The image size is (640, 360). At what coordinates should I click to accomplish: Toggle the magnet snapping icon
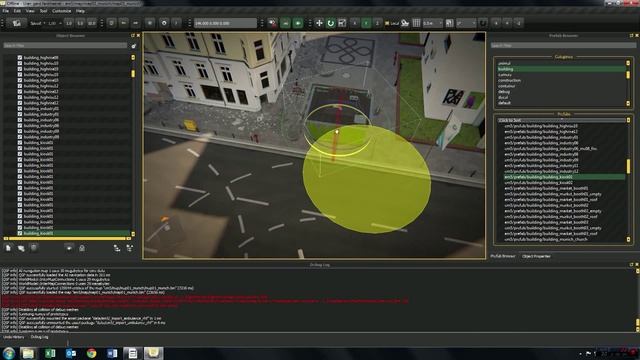(x=483, y=23)
